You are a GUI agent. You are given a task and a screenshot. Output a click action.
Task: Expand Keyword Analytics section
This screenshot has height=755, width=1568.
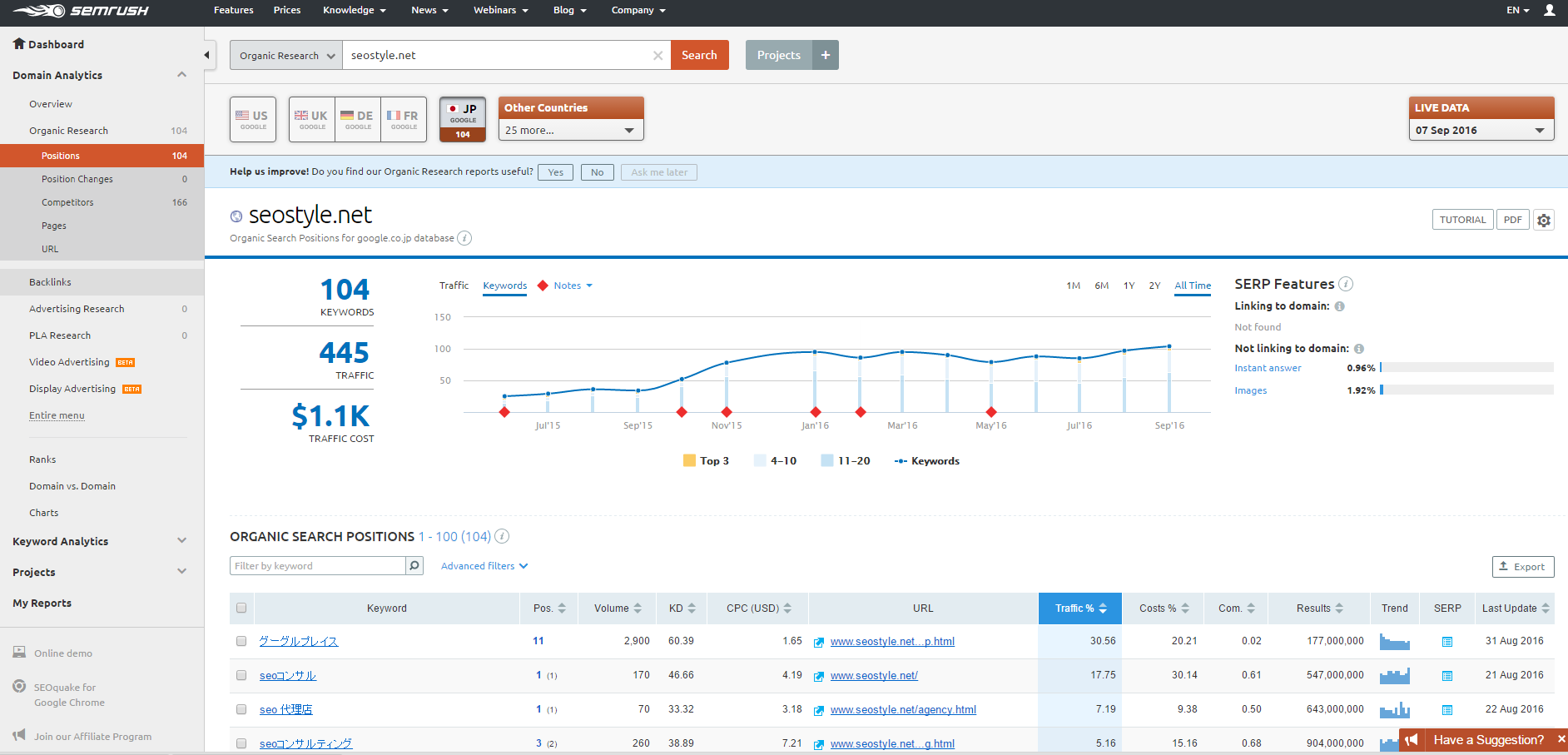point(181,541)
